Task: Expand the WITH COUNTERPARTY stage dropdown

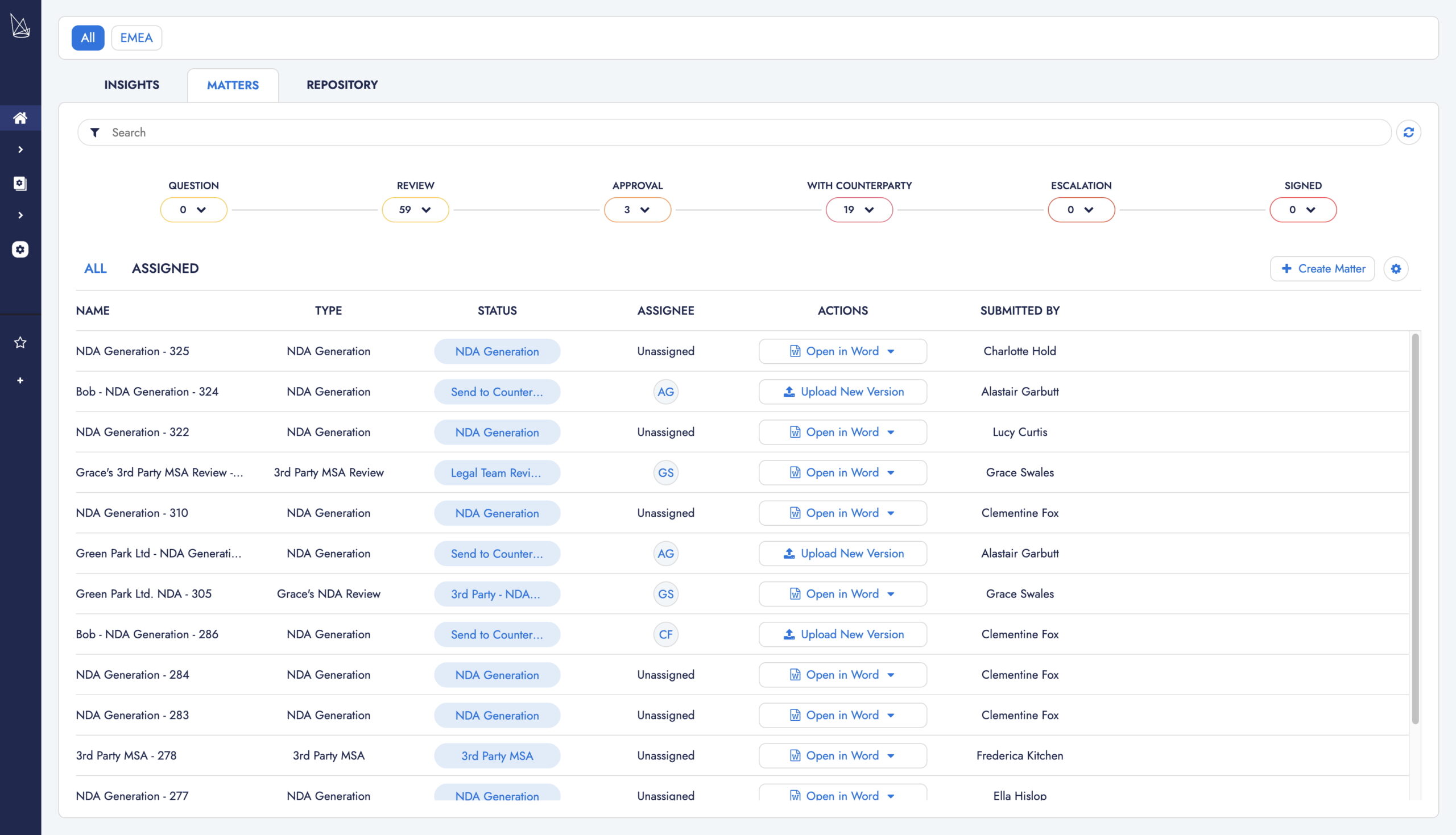Action: [859, 210]
